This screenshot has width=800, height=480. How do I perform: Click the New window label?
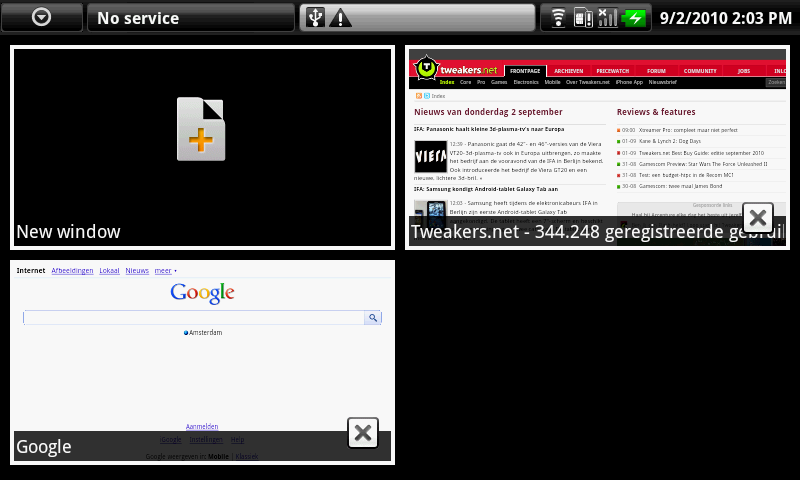click(x=68, y=232)
